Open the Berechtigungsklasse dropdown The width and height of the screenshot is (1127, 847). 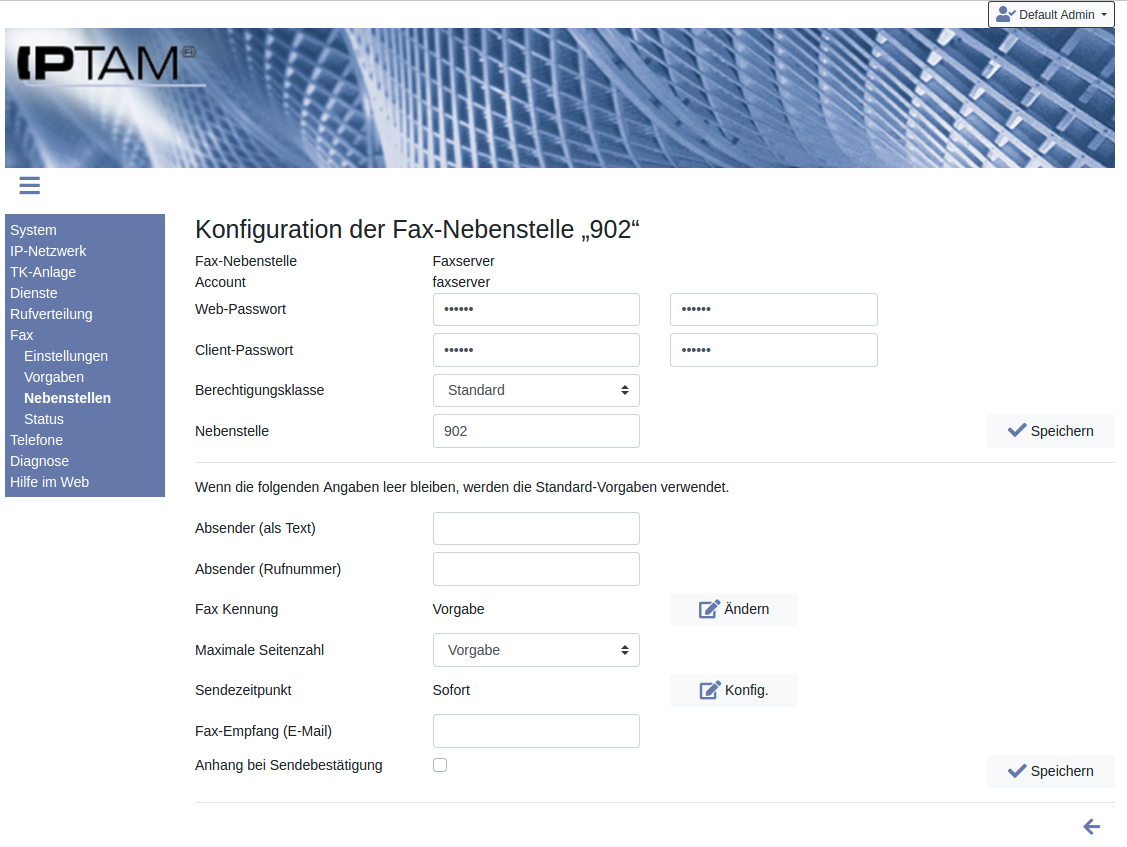coord(536,390)
